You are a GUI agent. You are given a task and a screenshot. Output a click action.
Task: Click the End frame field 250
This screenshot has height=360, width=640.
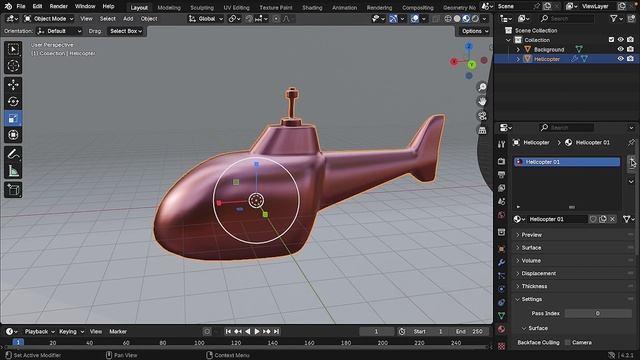click(469, 331)
